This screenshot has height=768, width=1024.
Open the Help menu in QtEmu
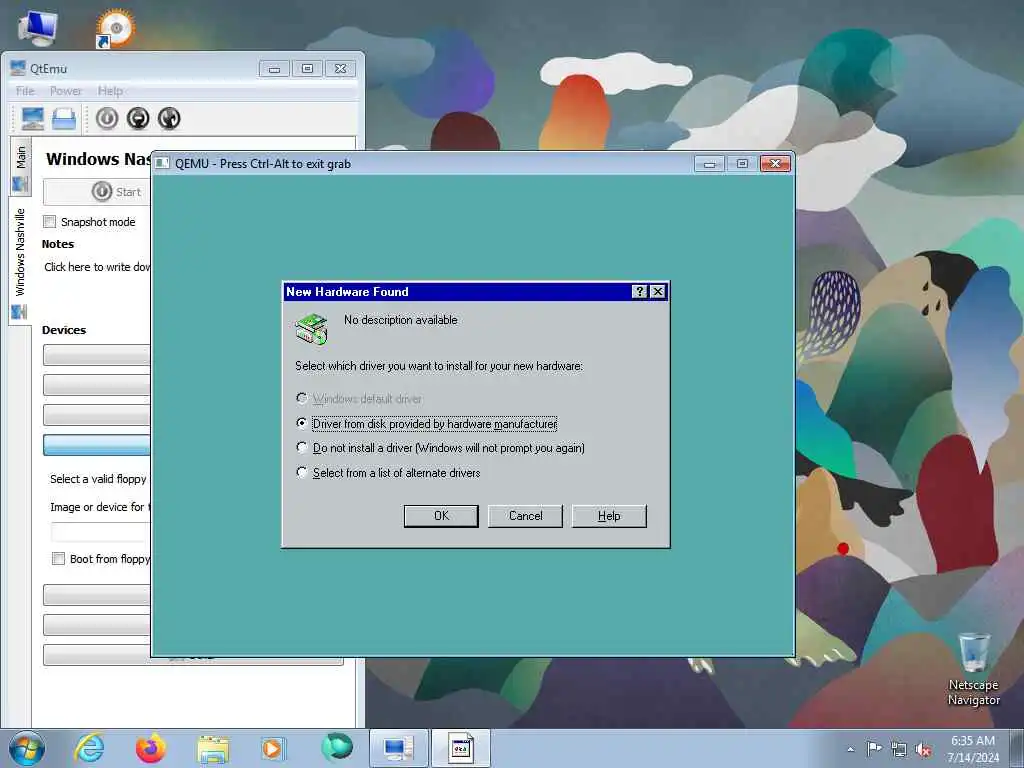[x=110, y=91]
